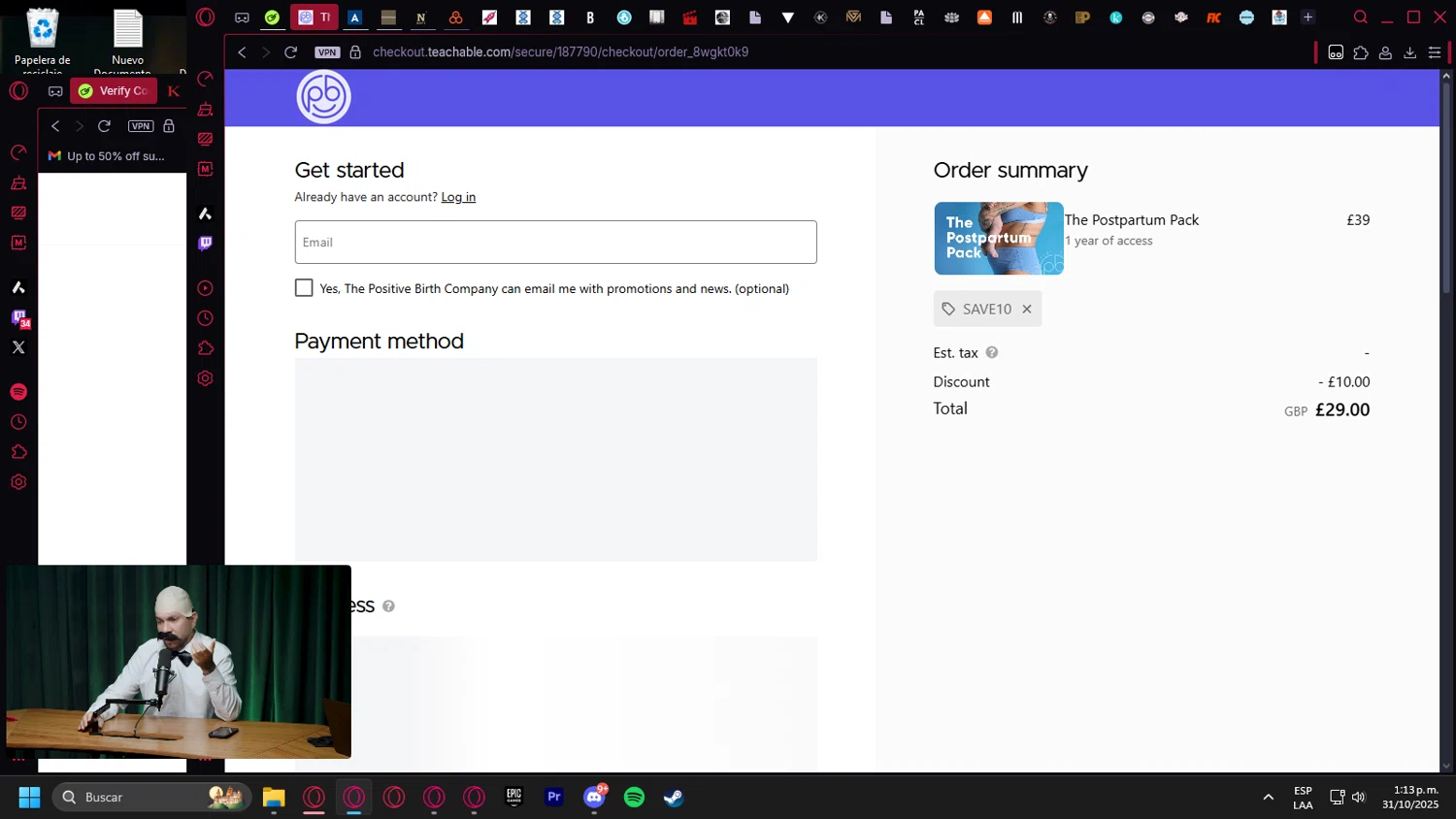Reload the Teachable checkout page
Image resolution: width=1456 pixels, height=819 pixels.
point(290,52)
